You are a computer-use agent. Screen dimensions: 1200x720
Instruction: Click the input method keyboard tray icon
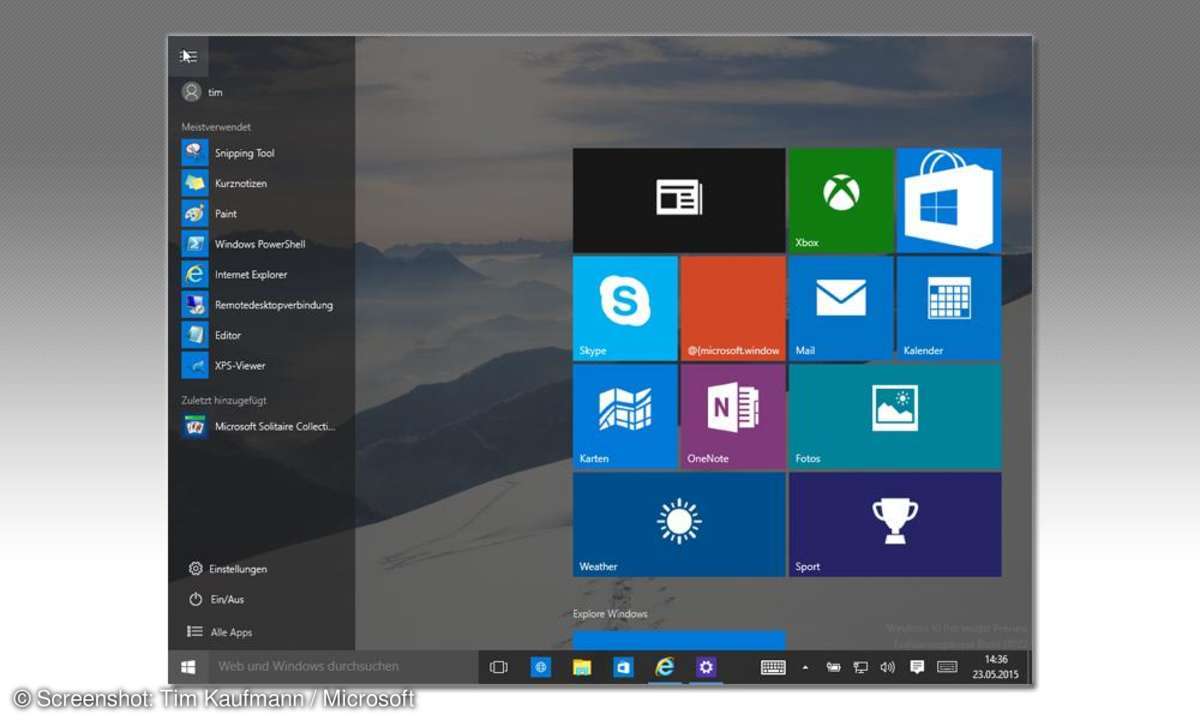click(x=947, y=667)
